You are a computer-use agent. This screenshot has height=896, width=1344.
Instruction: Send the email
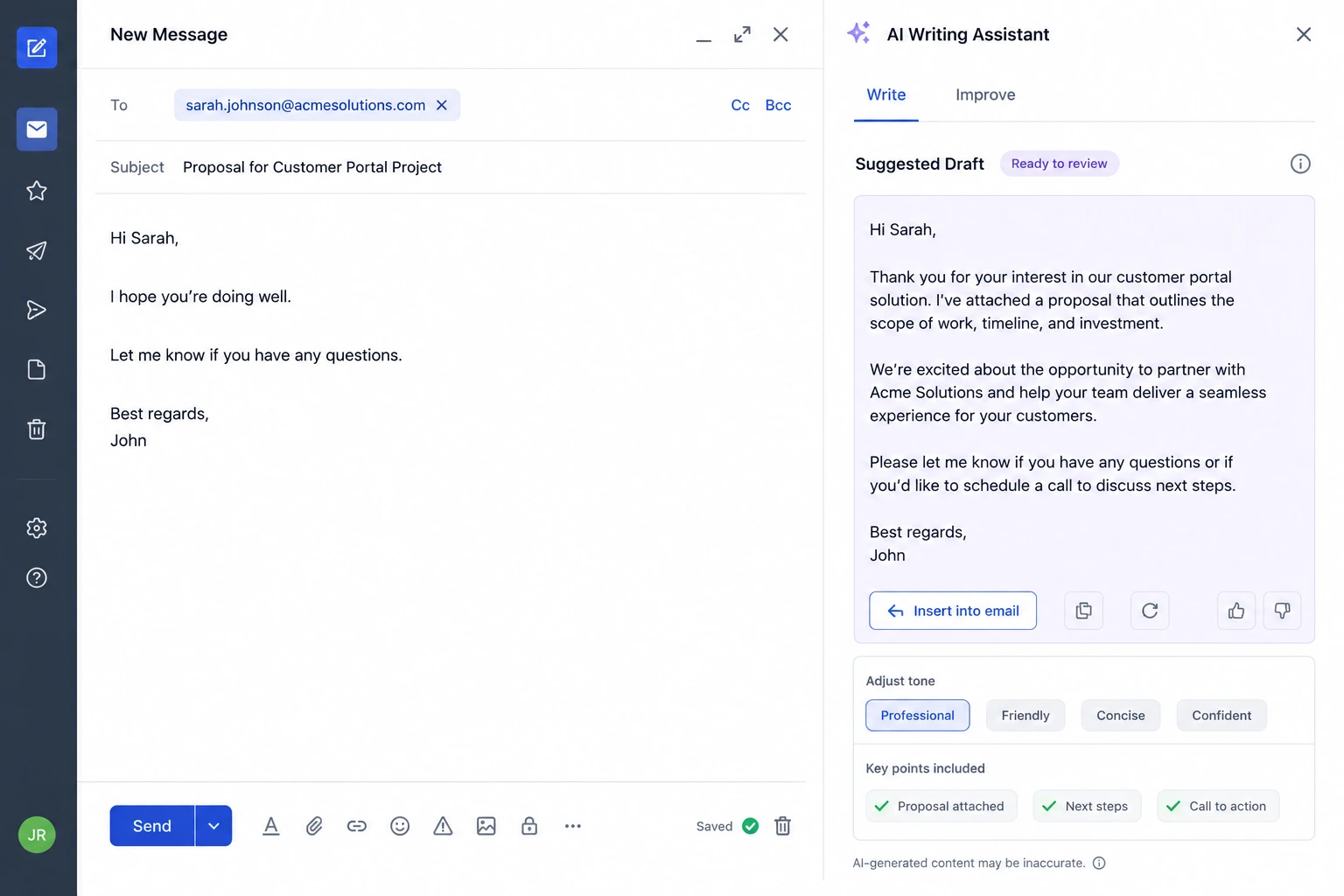click(152, 826)
